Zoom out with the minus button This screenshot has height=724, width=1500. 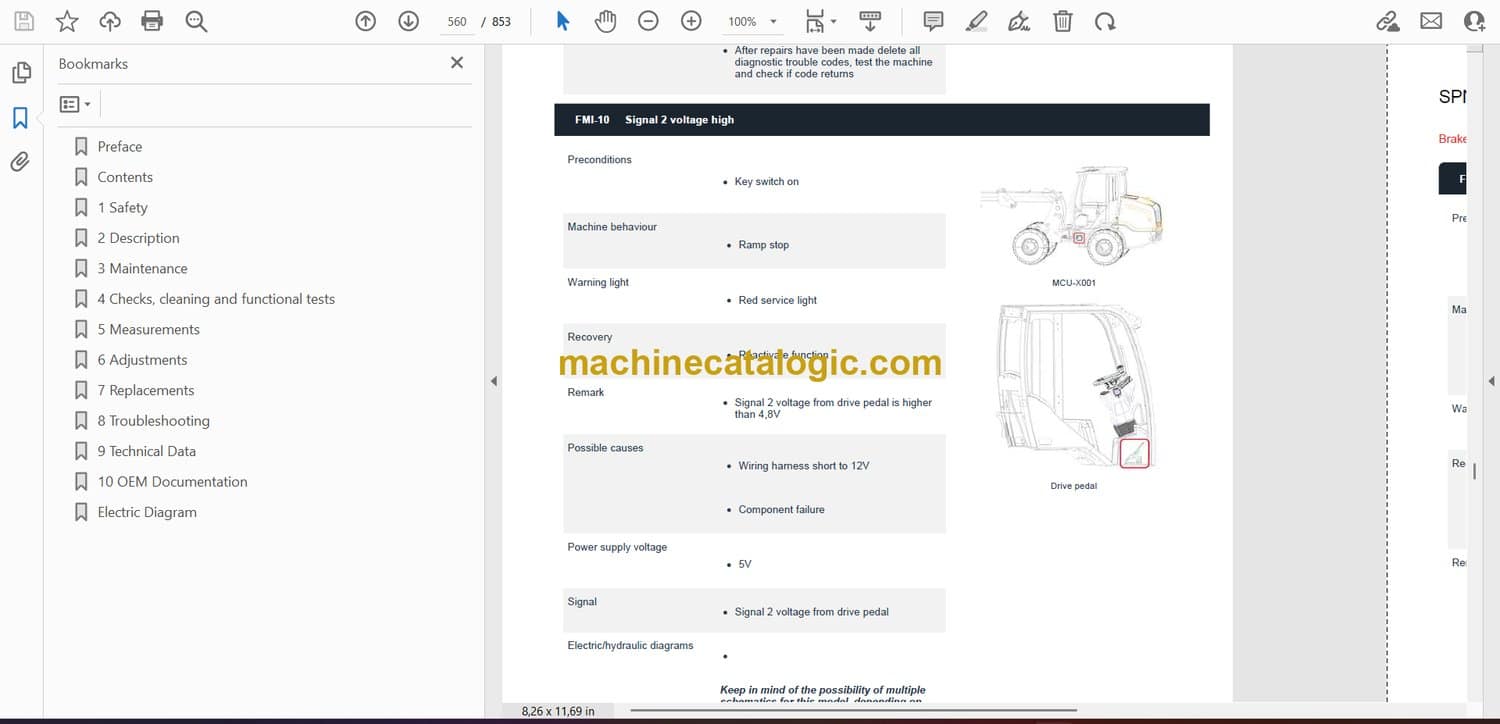(648, 21)
